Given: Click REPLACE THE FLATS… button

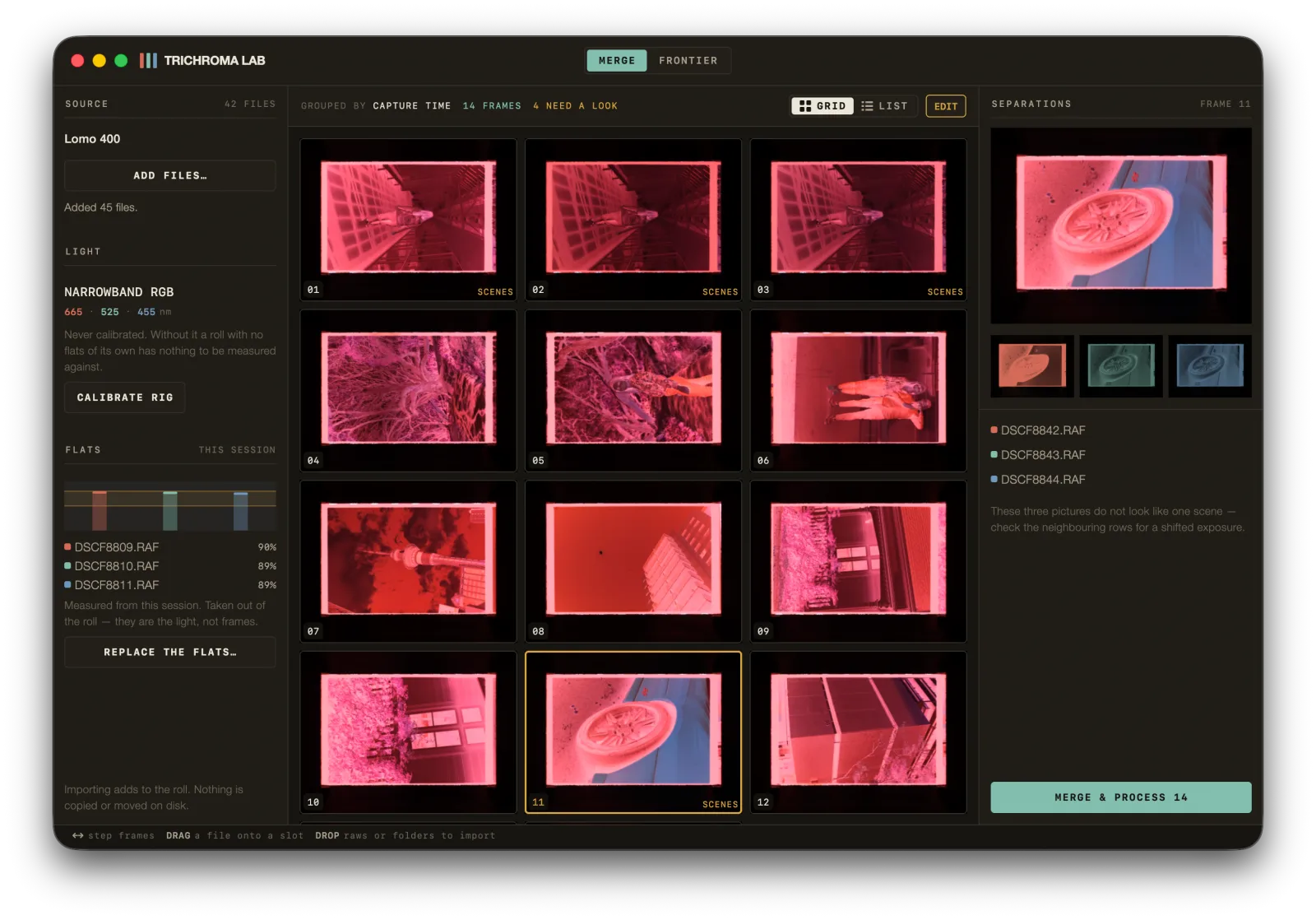Looking at the screenshot, I should (170, 652).
